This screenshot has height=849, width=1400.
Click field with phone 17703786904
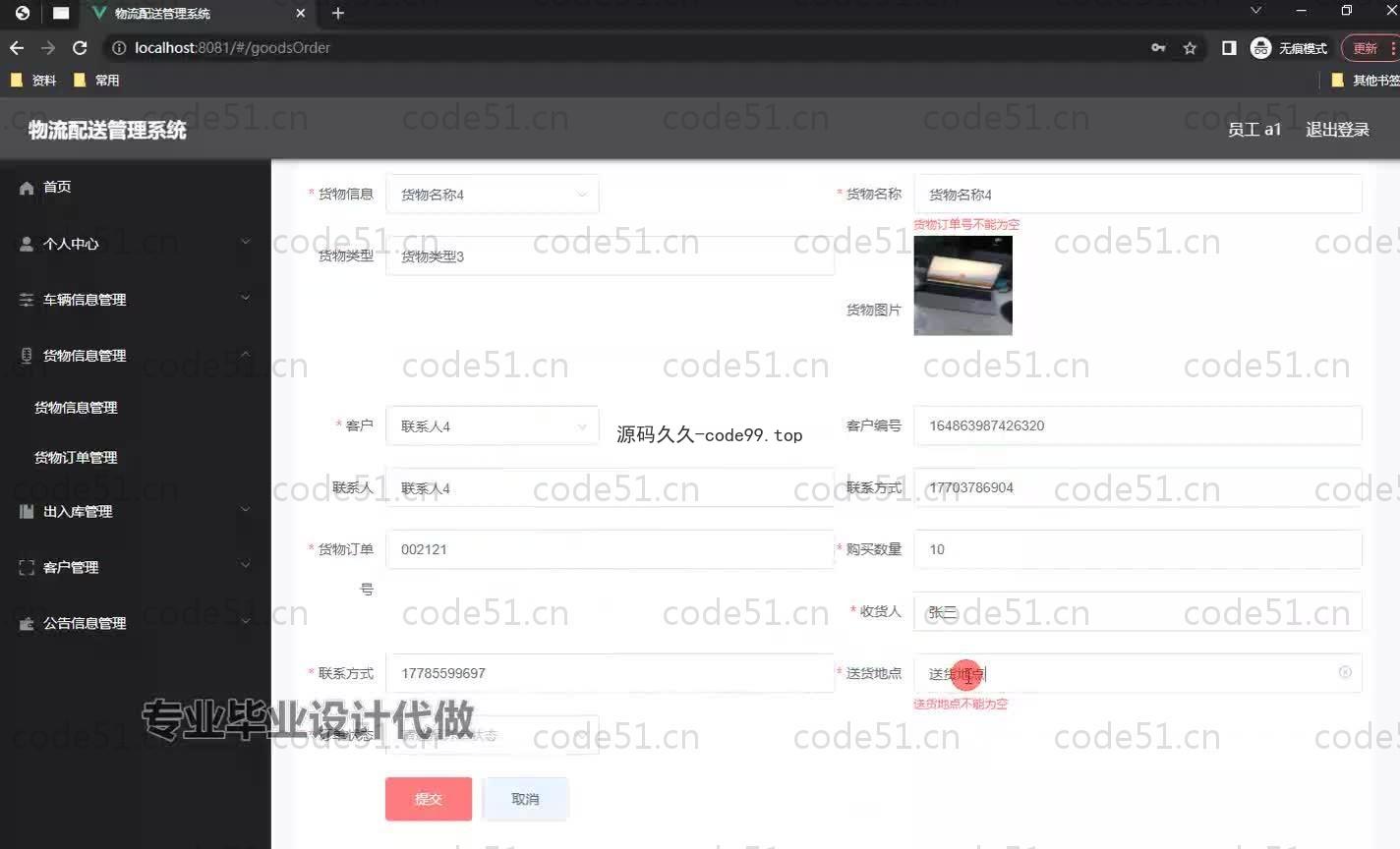point(1137,487)
